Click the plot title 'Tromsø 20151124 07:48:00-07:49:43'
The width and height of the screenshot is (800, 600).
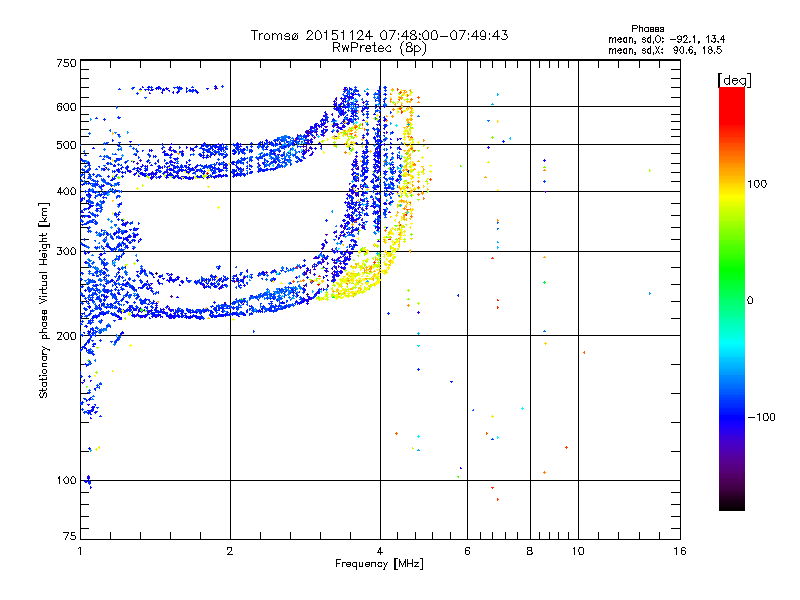click(379, 35)
